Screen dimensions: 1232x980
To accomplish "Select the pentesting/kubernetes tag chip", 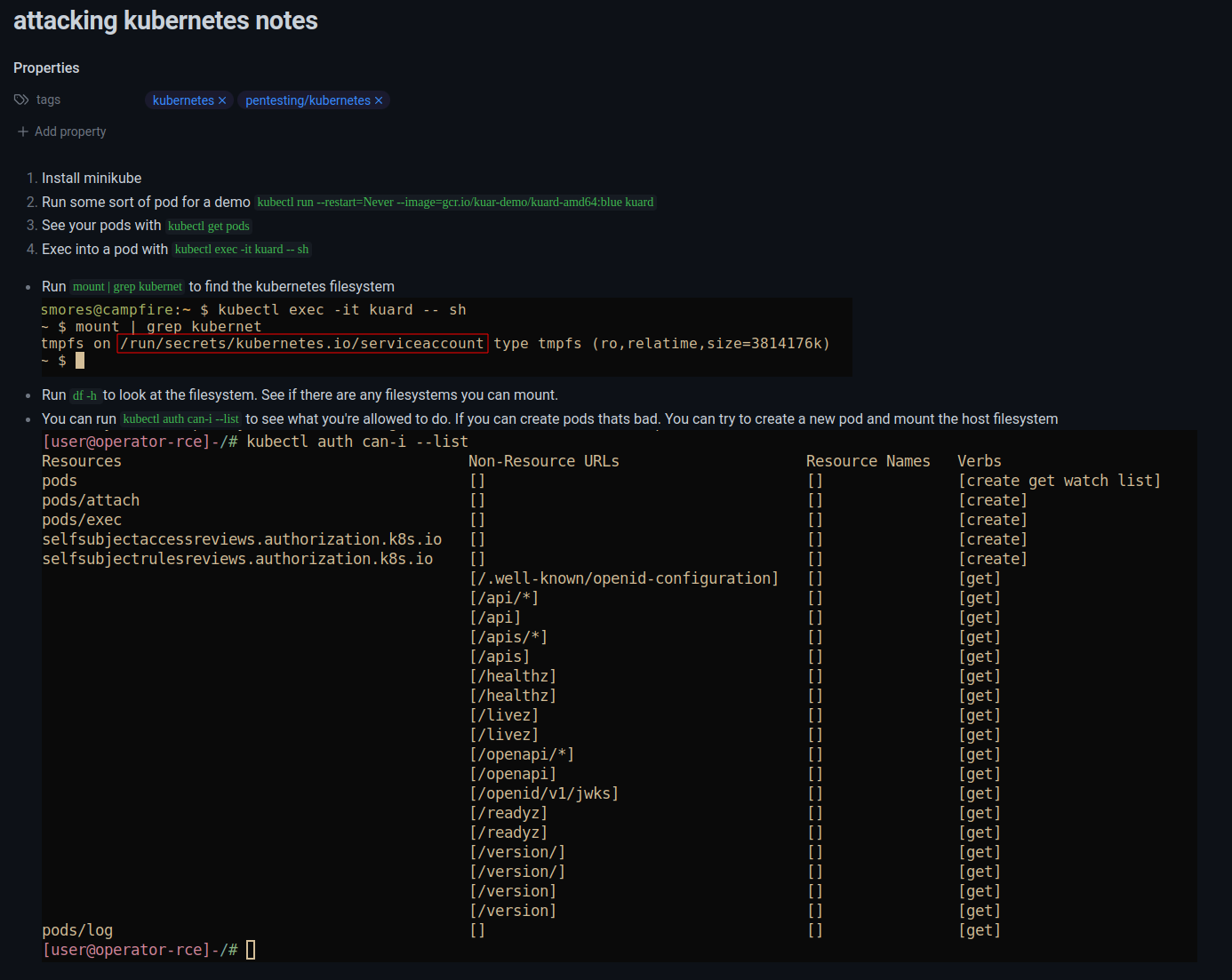I will click(x=308, y=100).
